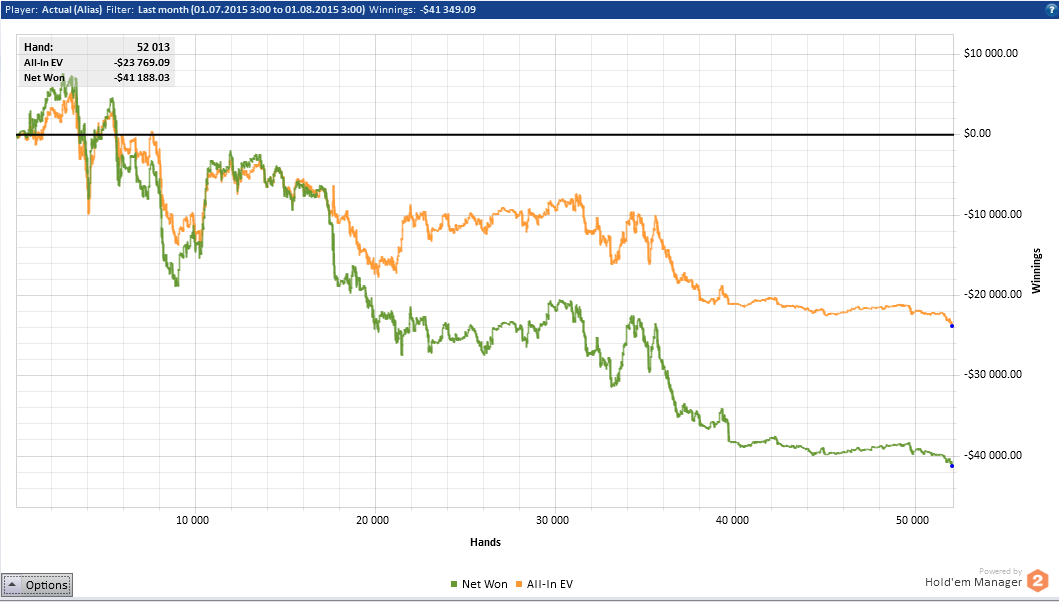Select the blue endpoint on Net Won line
The height and width of the screenshot is (602, 1059).
(952, 466)
